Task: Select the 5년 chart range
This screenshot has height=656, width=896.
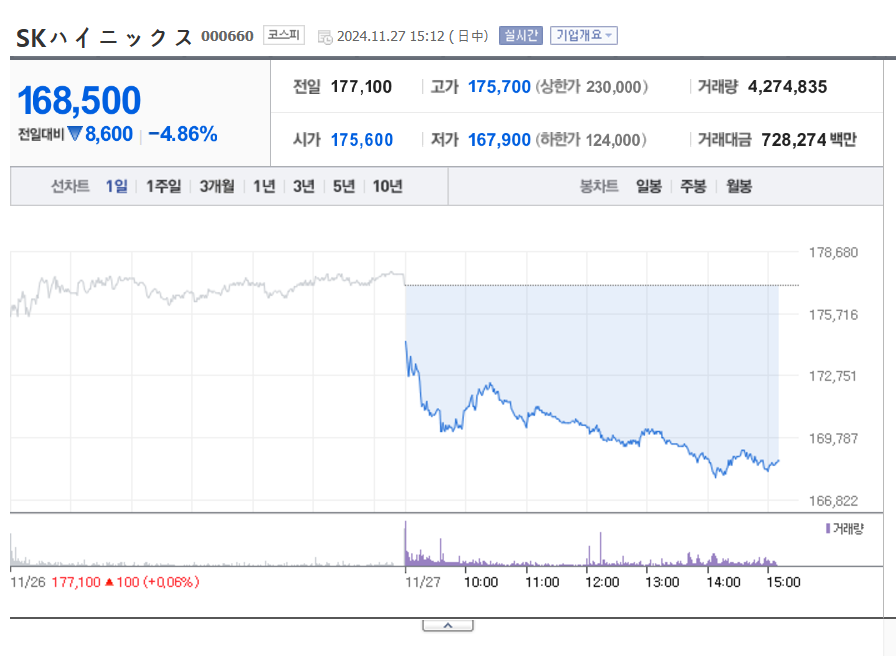Action: click(344, 186)
